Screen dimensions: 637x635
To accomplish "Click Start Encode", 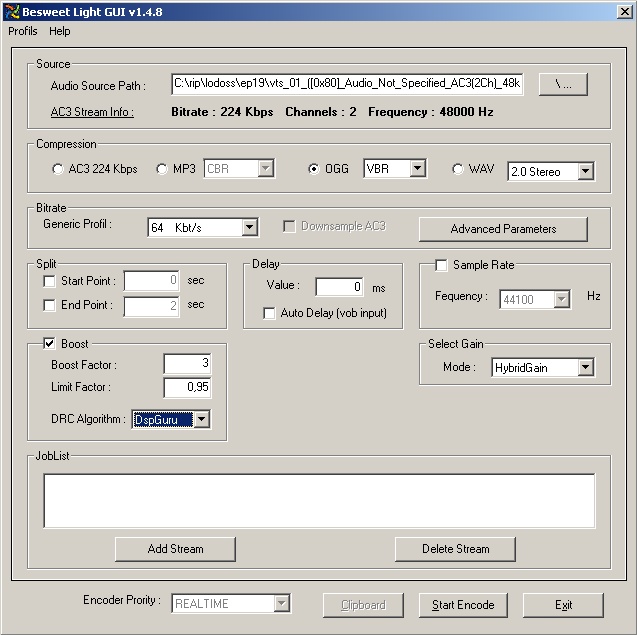I will (x=463, y=605).
